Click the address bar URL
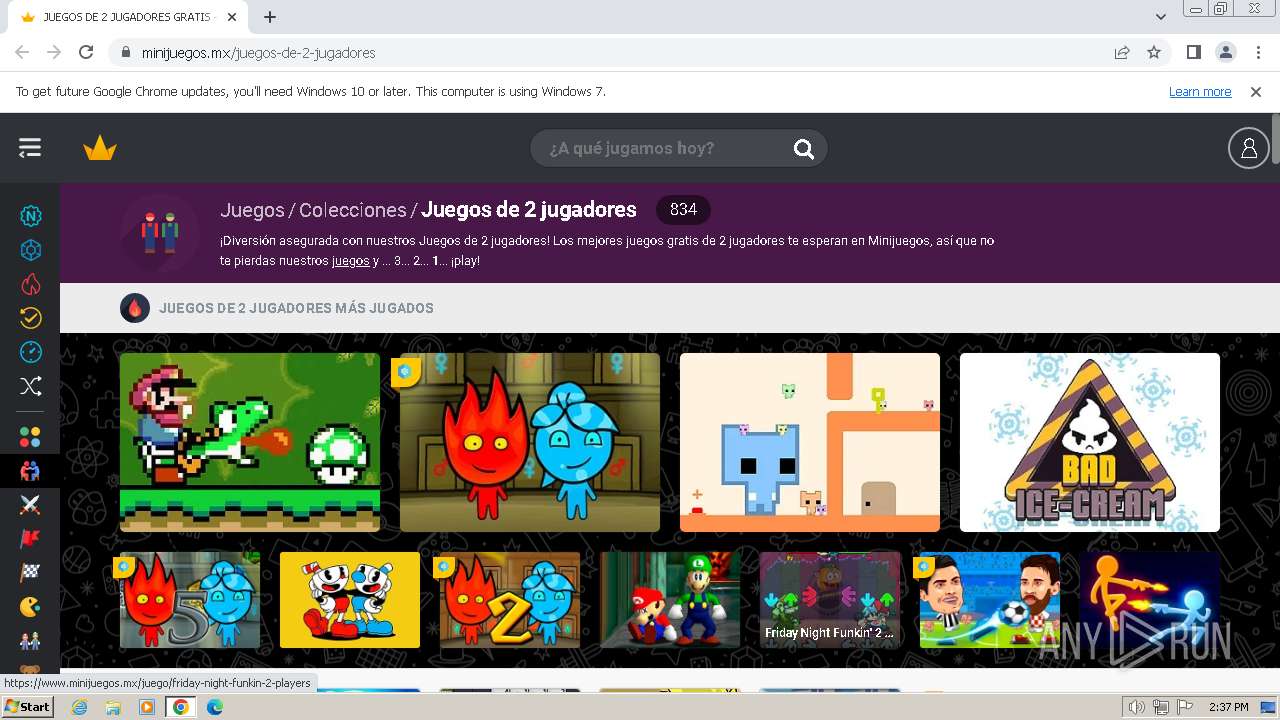This screenshot has width=1280, height=720. [258, 52]
